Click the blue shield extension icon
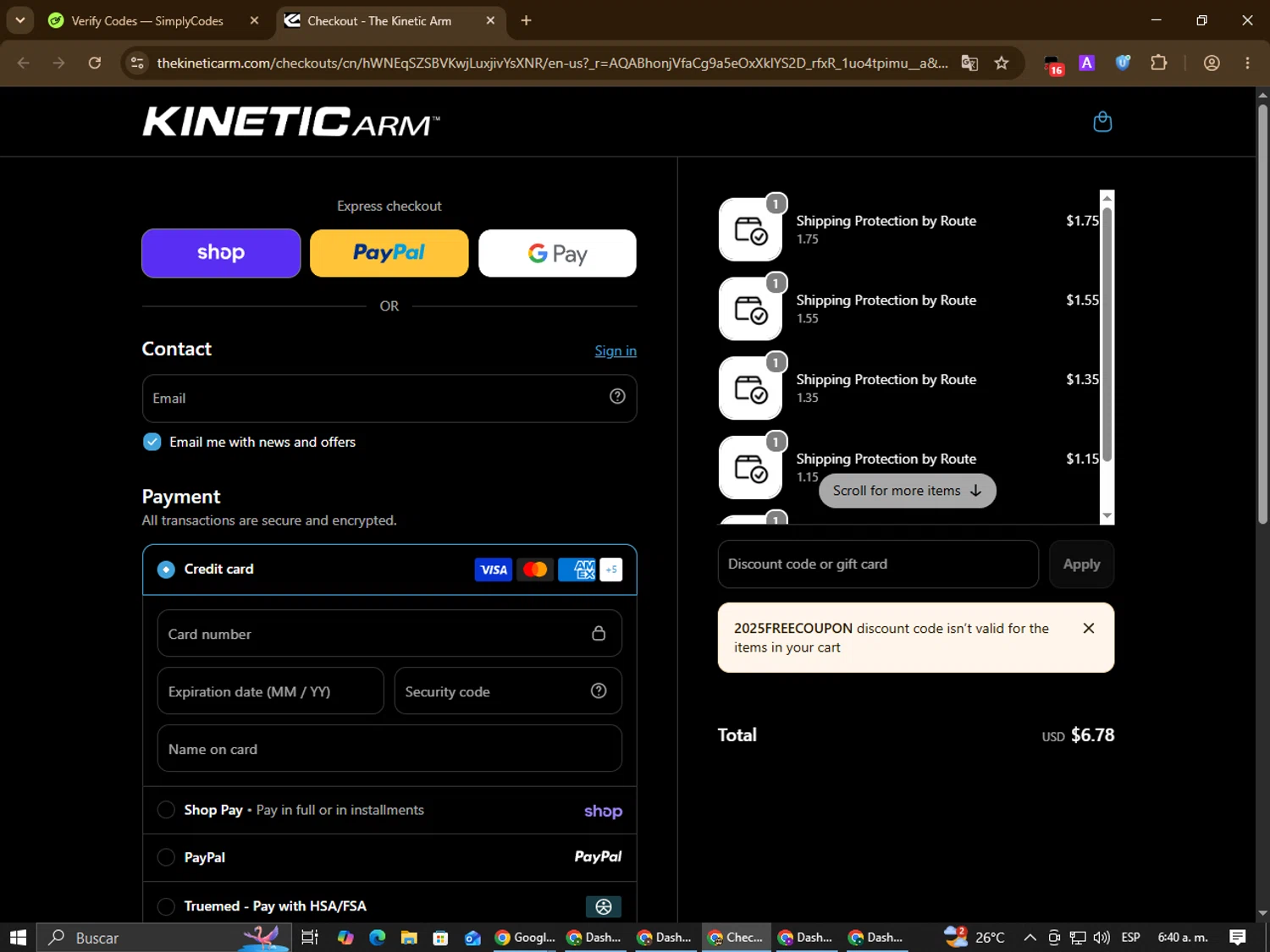Viewport: 1270px width, 952px height. (1123, 63)
